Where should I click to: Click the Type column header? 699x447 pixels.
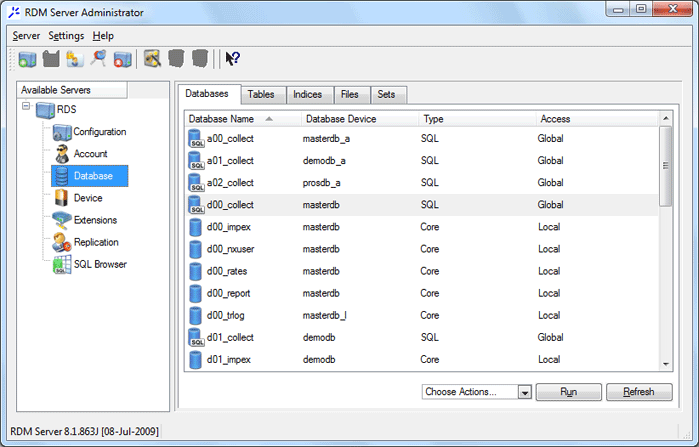click(477, 119)
